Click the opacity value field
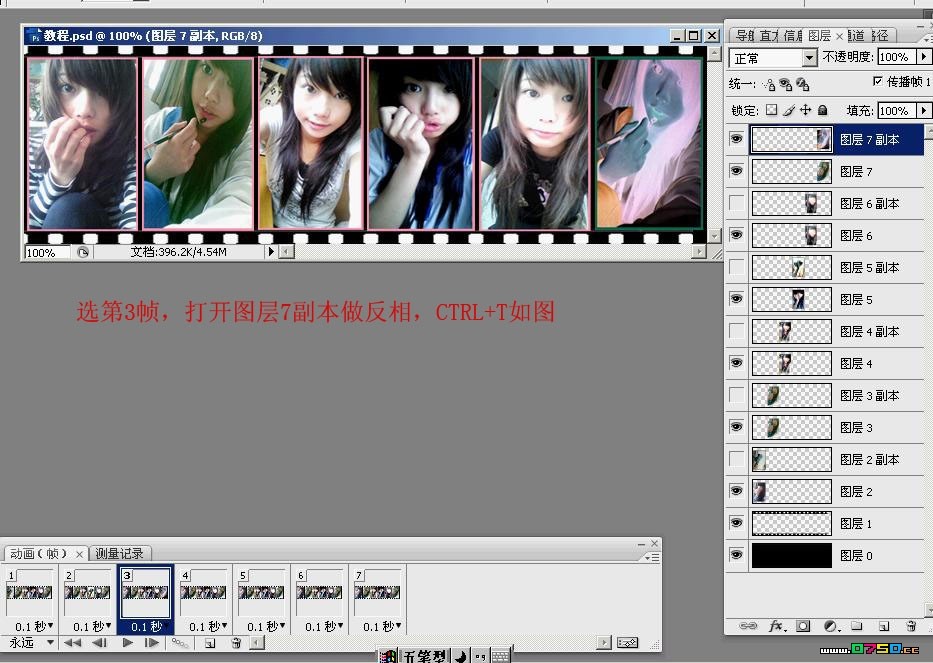Screen dimensions: 933x663 (x=897, y=57)
